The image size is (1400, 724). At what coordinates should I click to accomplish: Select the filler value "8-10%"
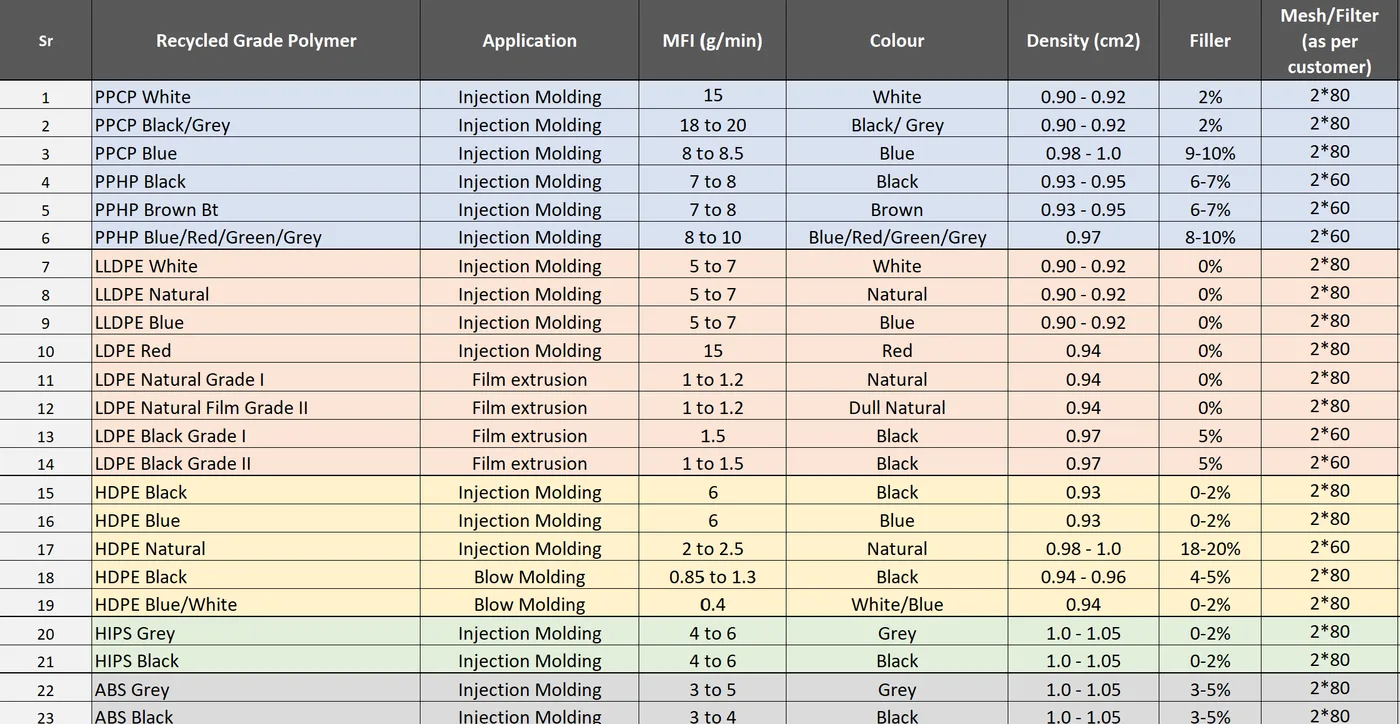pos(1210,238)
